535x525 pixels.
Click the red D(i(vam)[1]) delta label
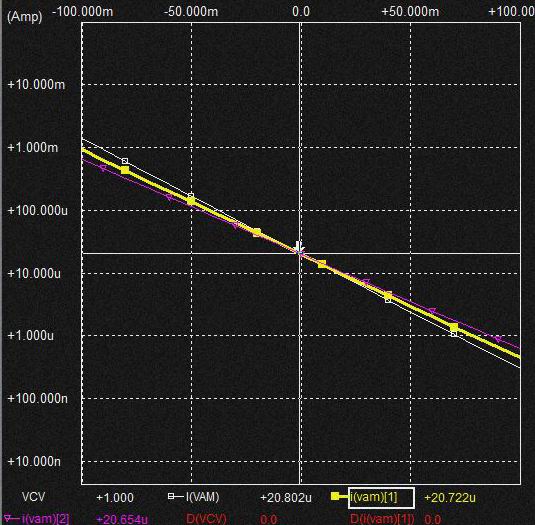(x=382, y=519)
